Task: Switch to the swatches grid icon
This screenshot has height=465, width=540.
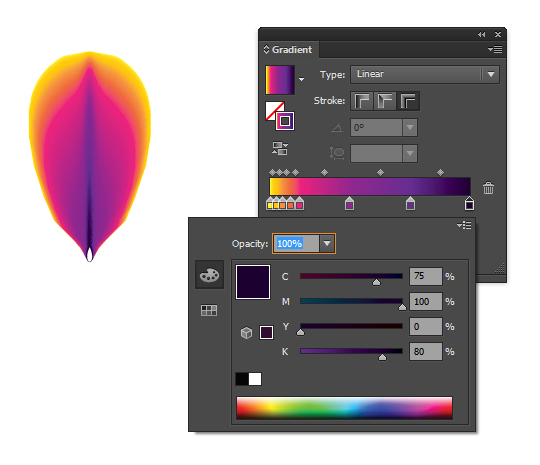Action: 209,310
